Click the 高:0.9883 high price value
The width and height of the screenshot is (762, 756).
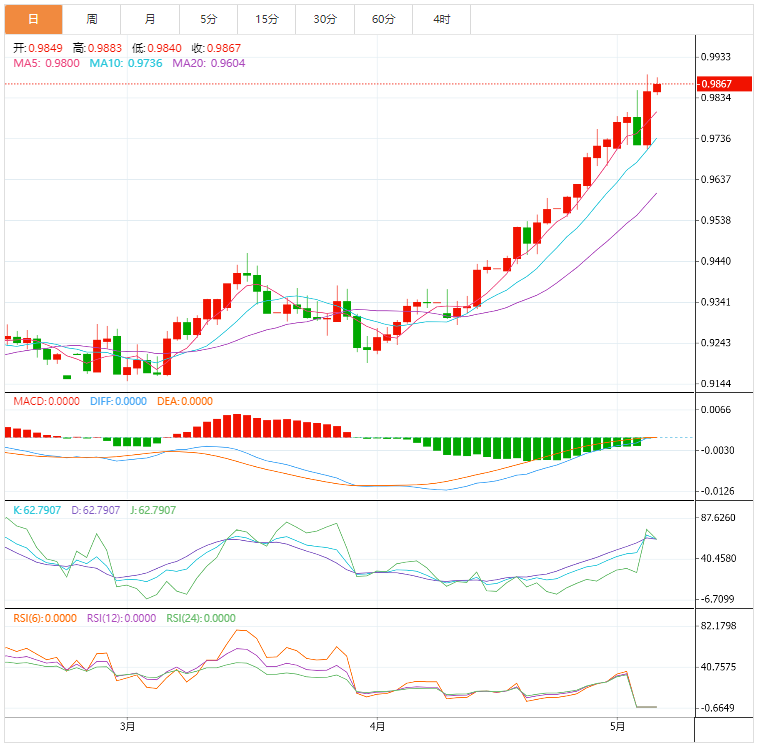coord(97,48)
